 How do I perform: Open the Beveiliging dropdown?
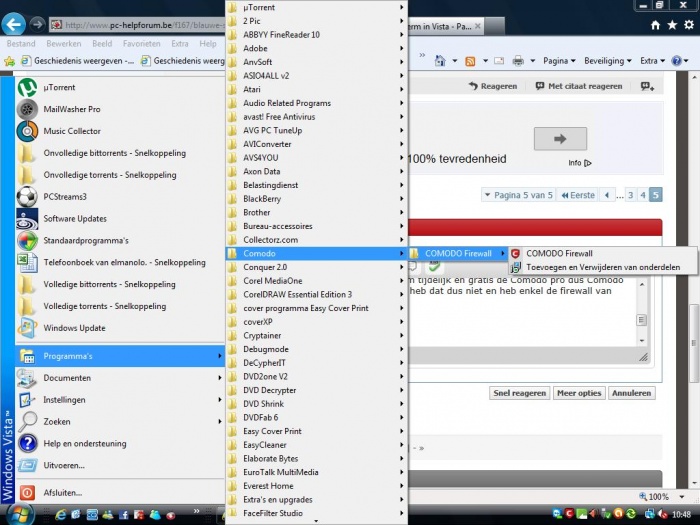(x=608, y=61)
